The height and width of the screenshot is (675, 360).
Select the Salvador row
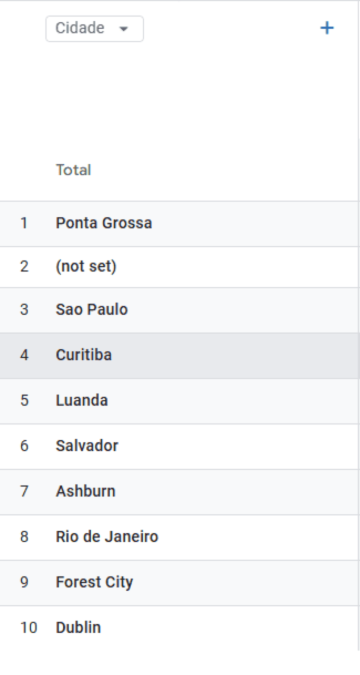tap(179, 446)
